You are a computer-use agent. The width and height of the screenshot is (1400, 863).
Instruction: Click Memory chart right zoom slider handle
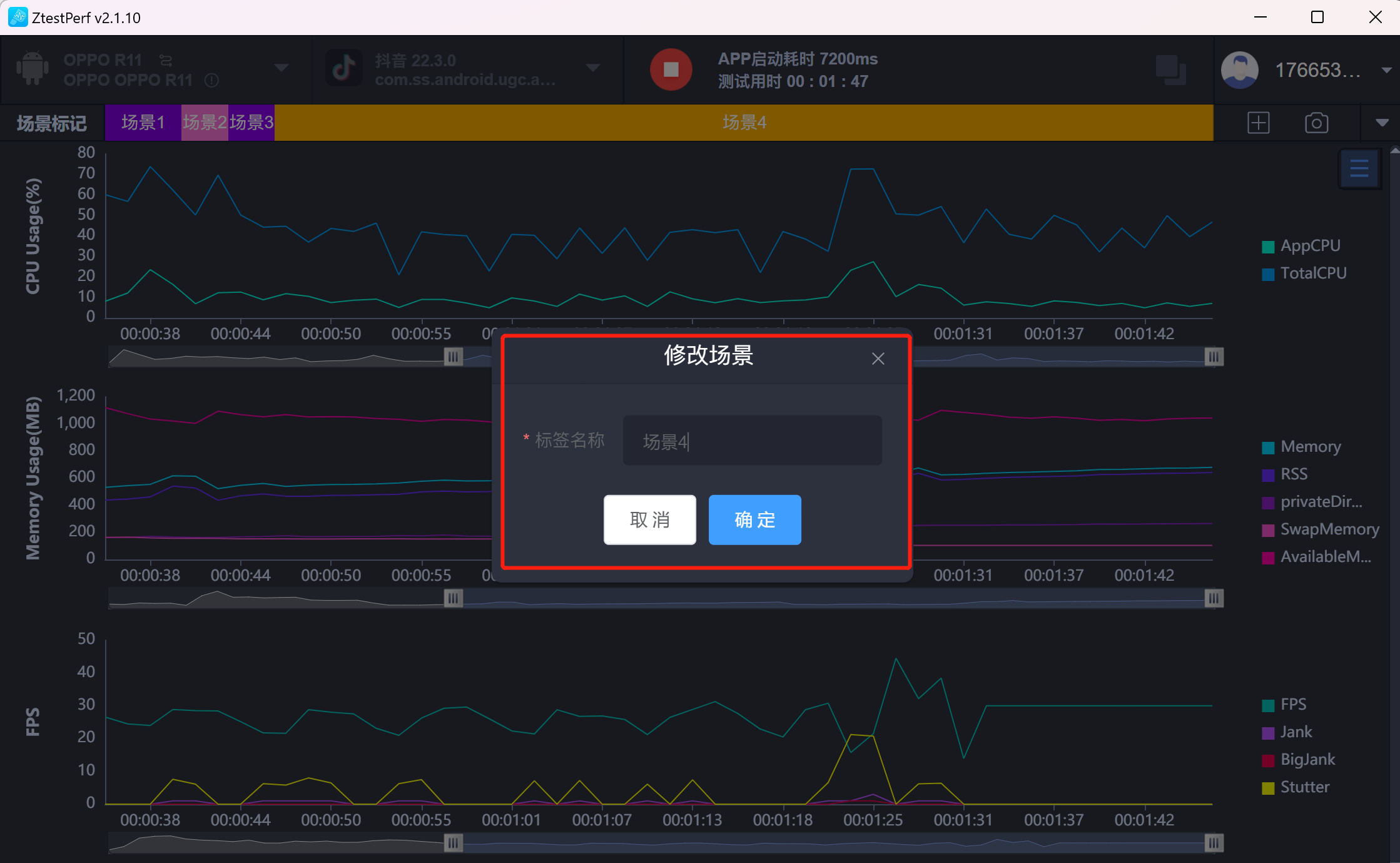click(1214, 599)
